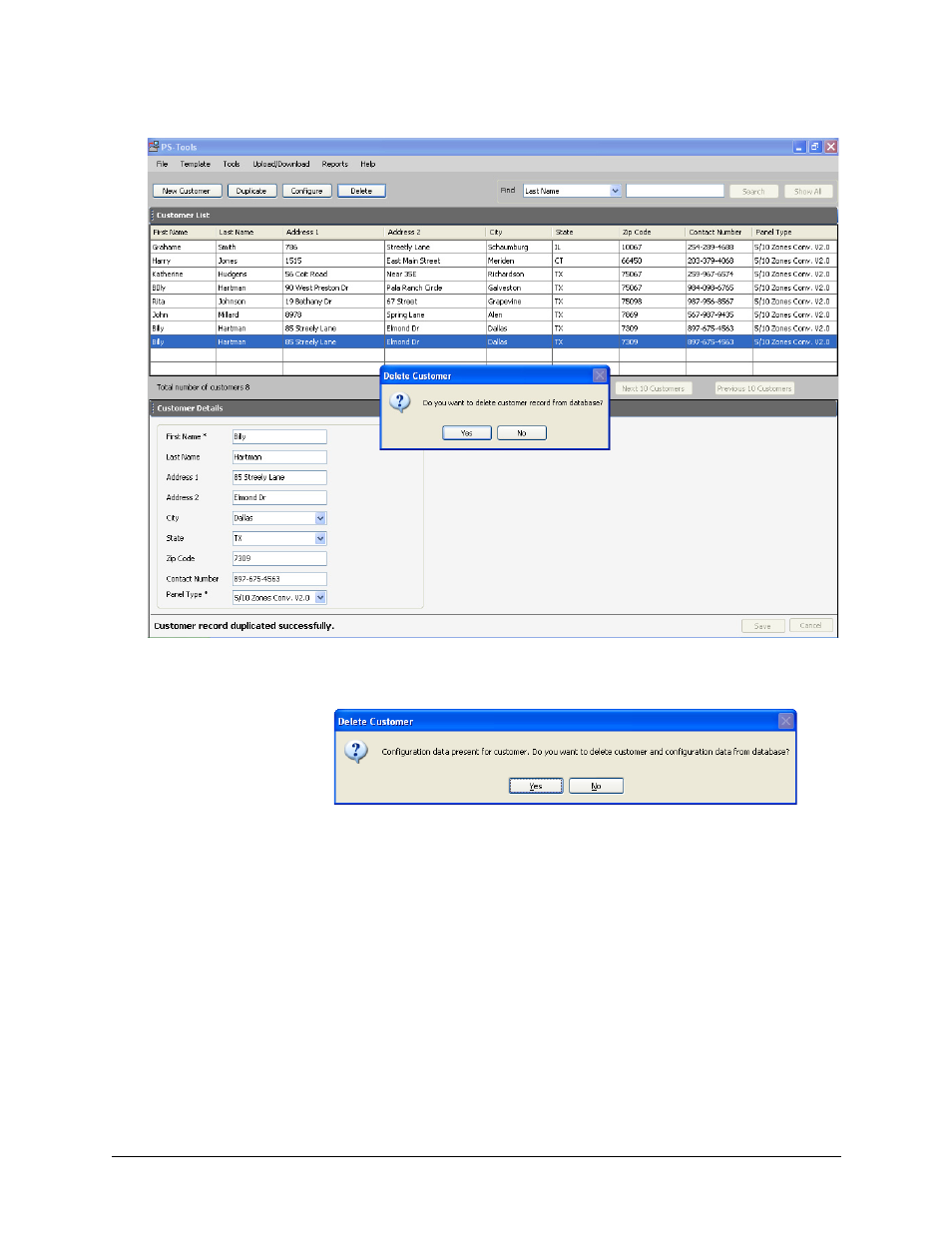
Task: Open the Template menu
Action: [x=196, y=164]
